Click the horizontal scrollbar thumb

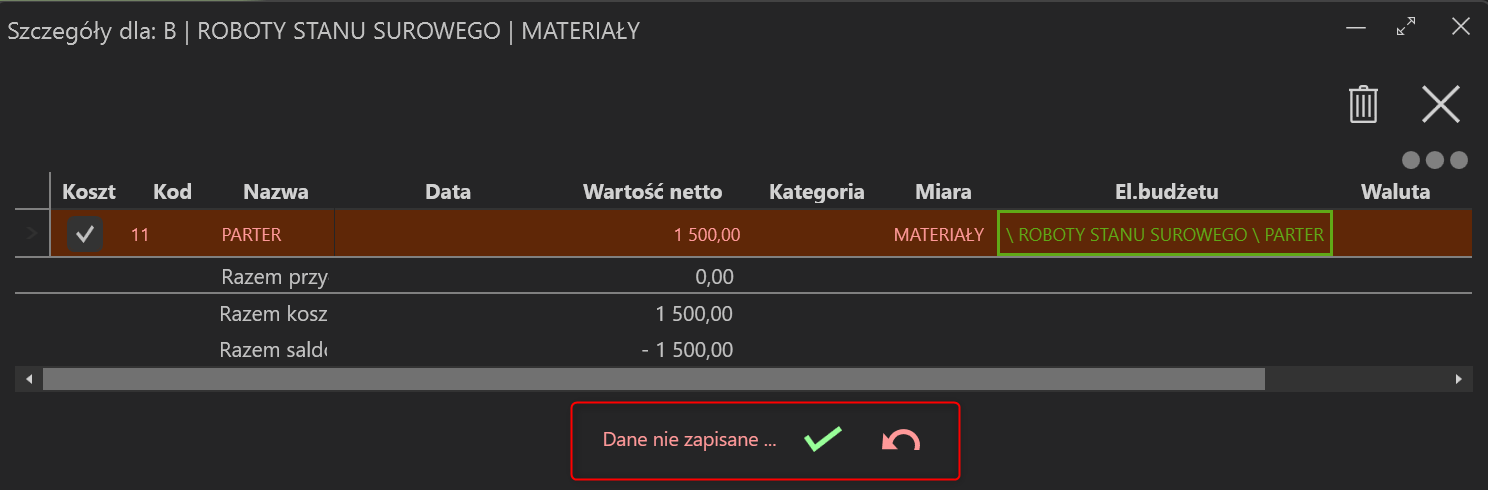654,379
